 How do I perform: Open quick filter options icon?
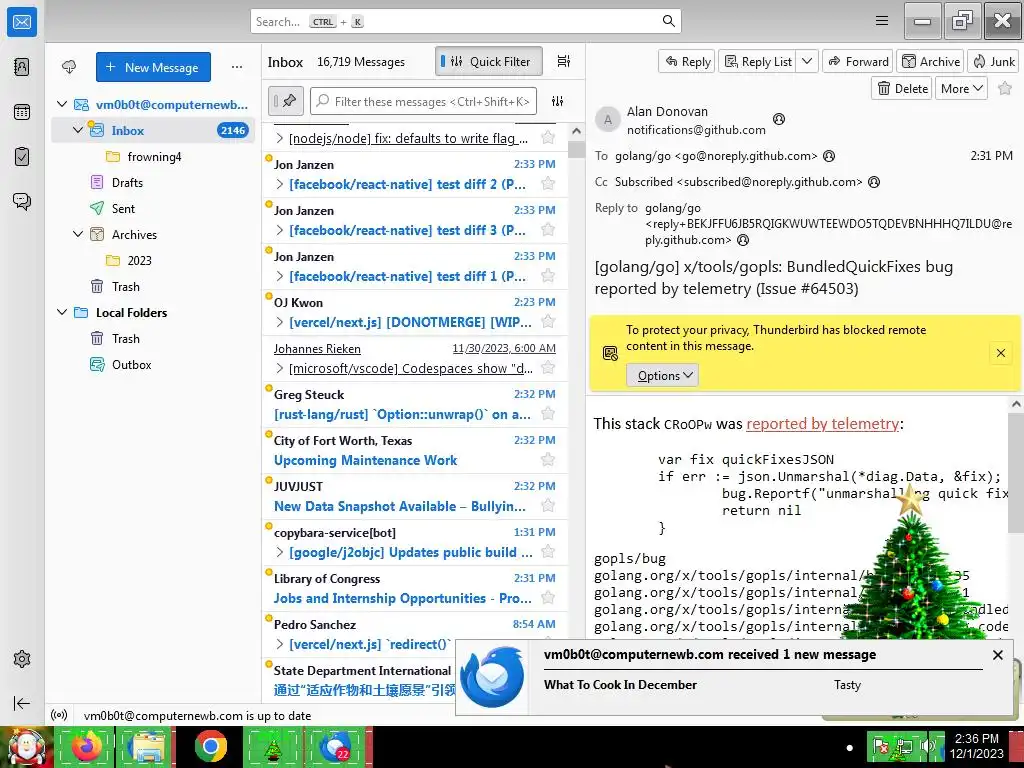(x=557, y=101)
